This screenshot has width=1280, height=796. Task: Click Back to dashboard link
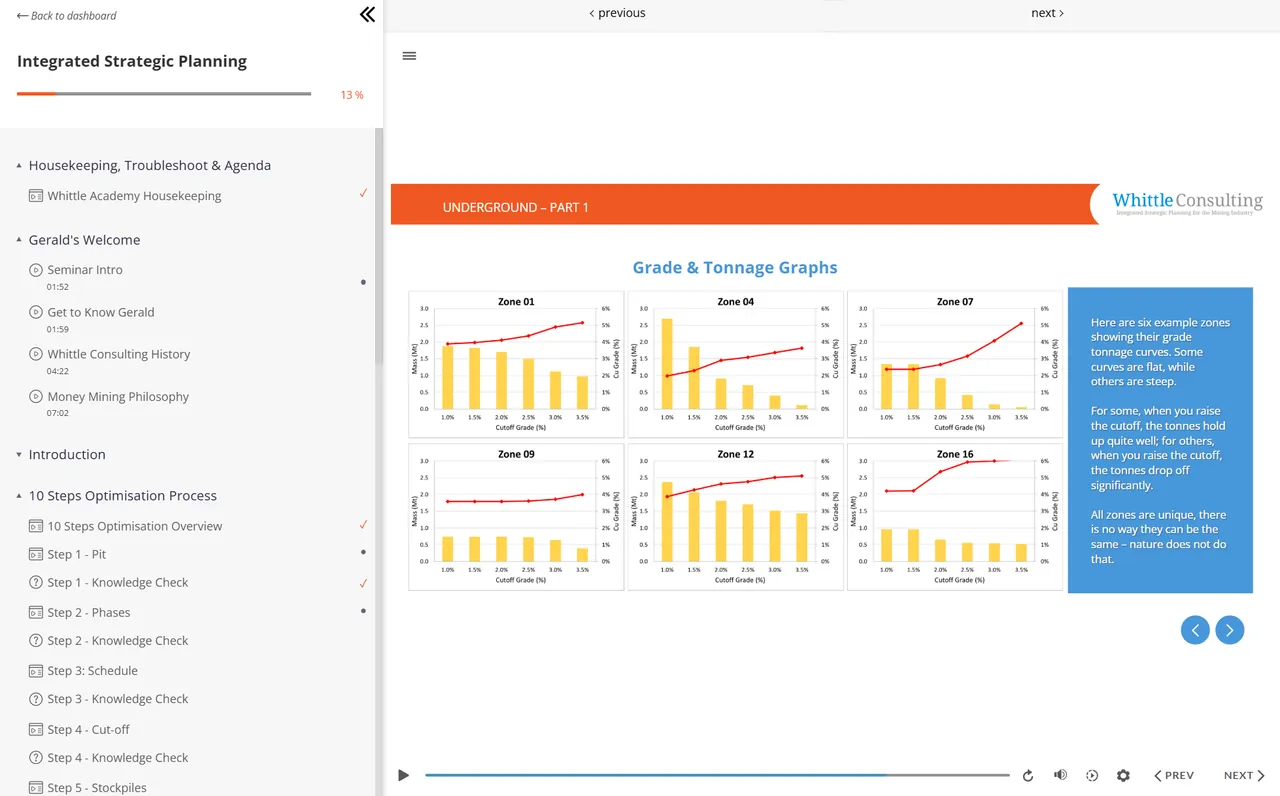[x=66, y=15]
